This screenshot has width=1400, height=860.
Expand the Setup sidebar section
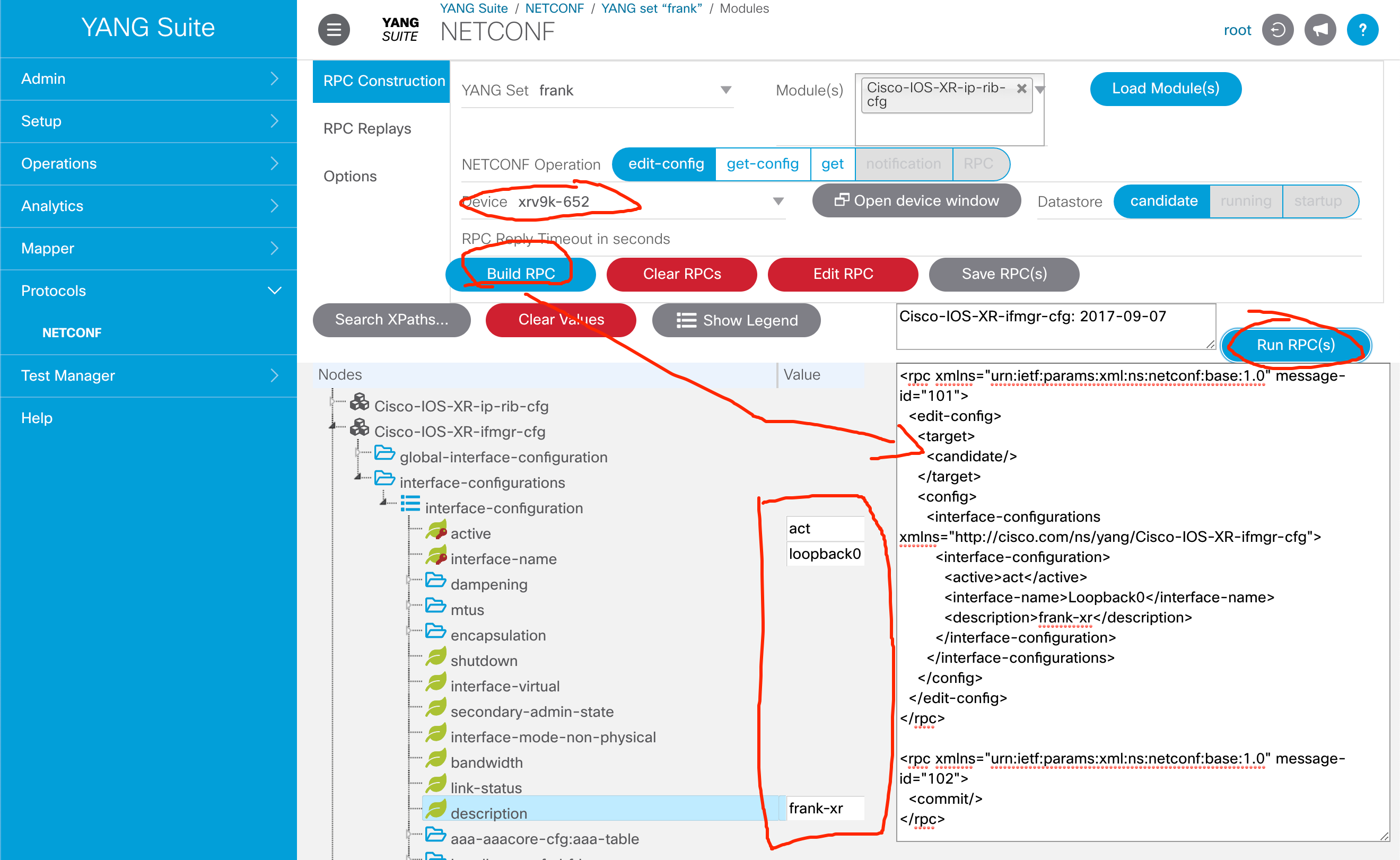(148, 121)
